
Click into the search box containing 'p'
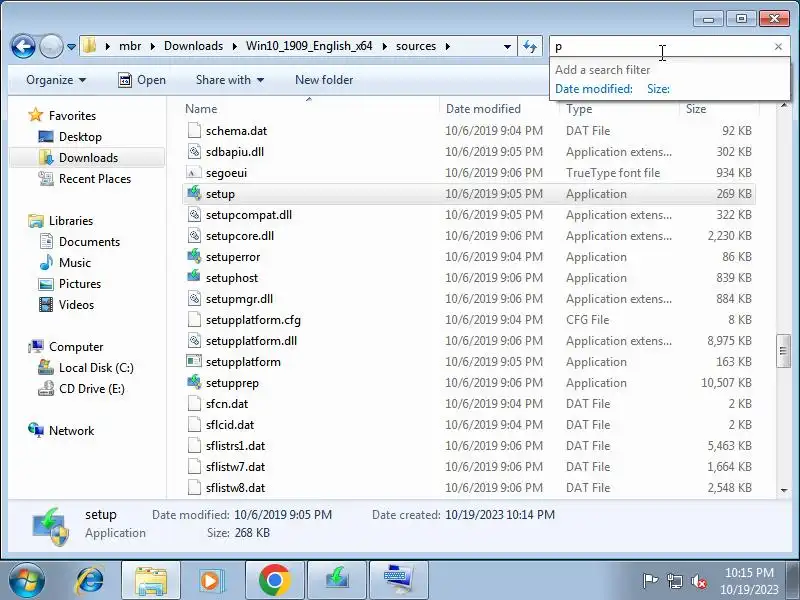click(x=662, y=46)
